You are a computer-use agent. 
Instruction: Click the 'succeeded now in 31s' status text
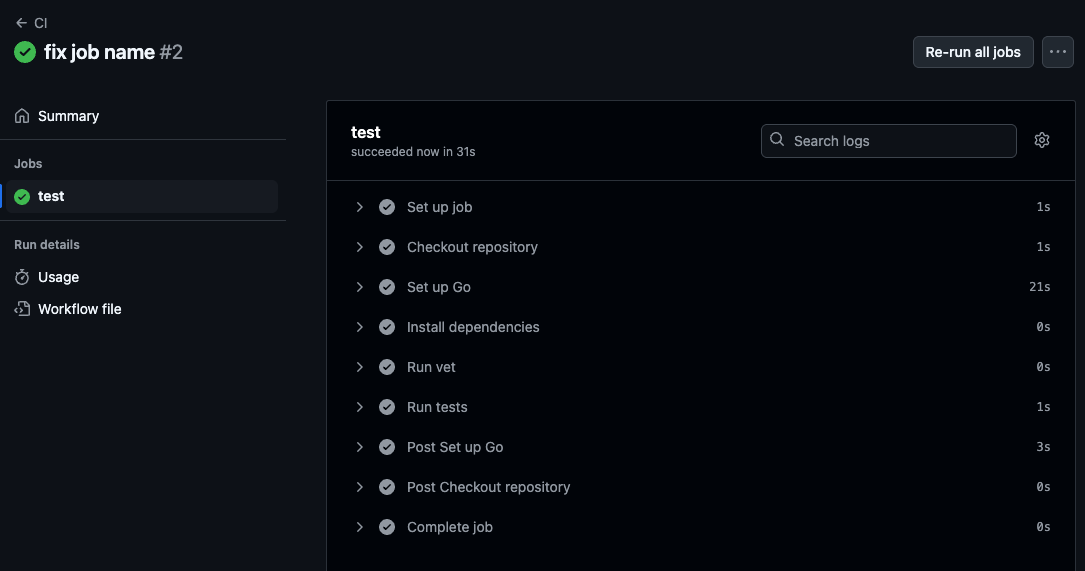[413, 152]
